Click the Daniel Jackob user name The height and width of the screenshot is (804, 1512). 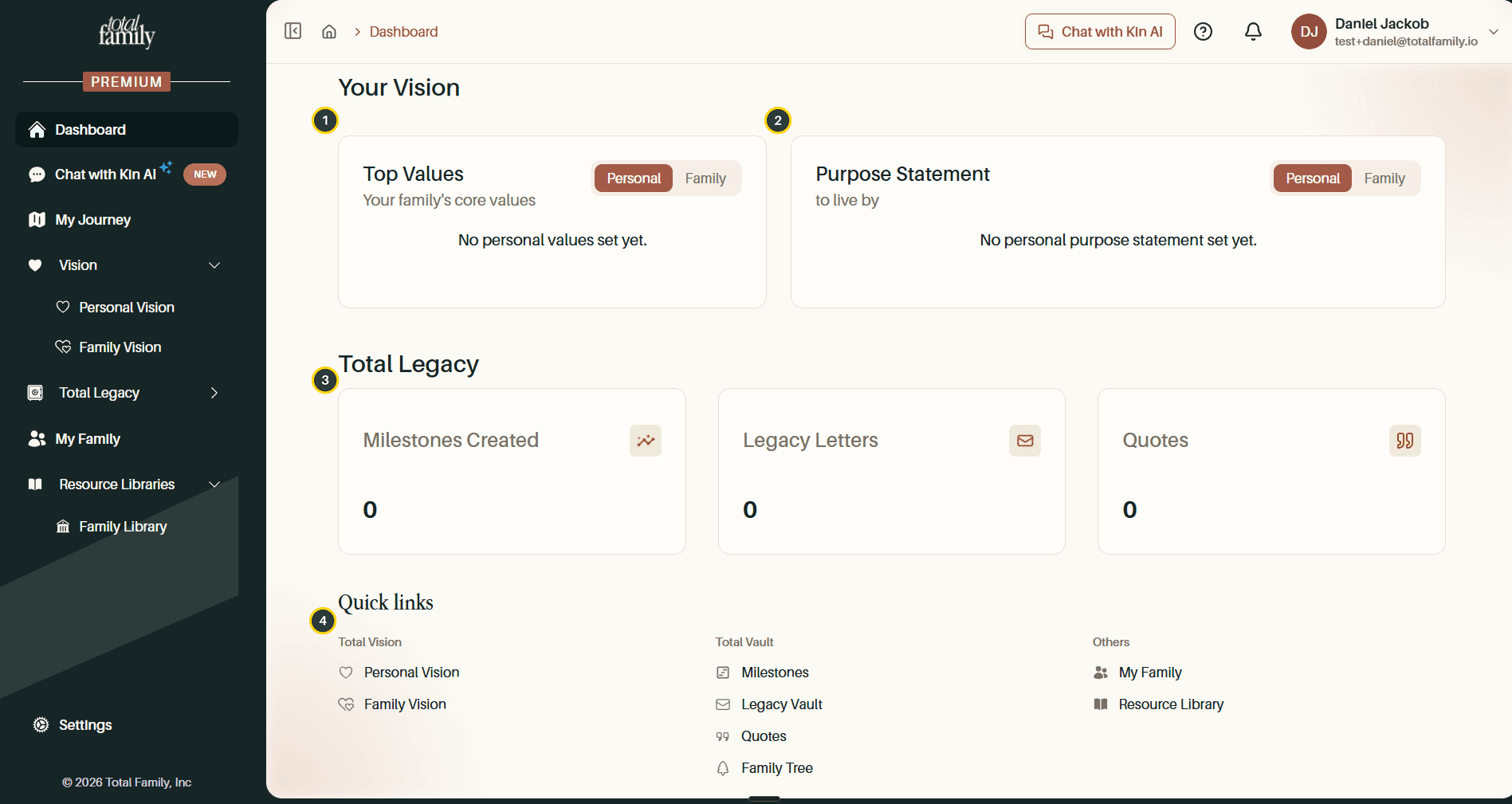1381,24
